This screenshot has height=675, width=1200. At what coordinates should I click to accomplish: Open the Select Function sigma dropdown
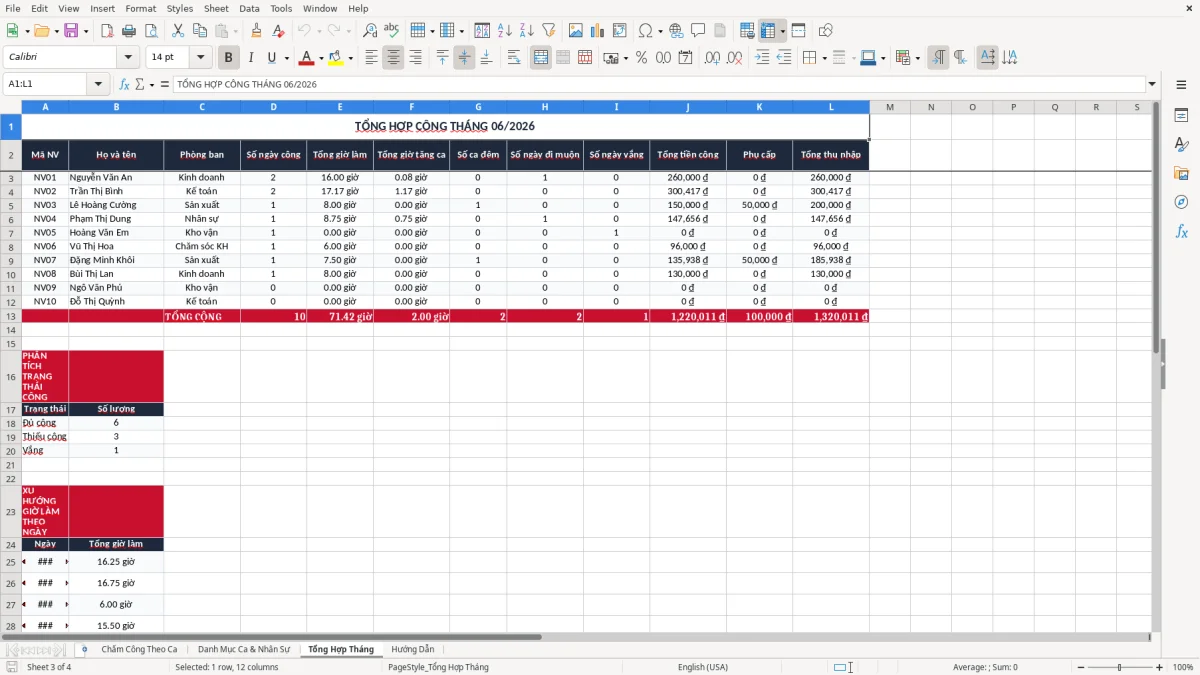[152, 84]
